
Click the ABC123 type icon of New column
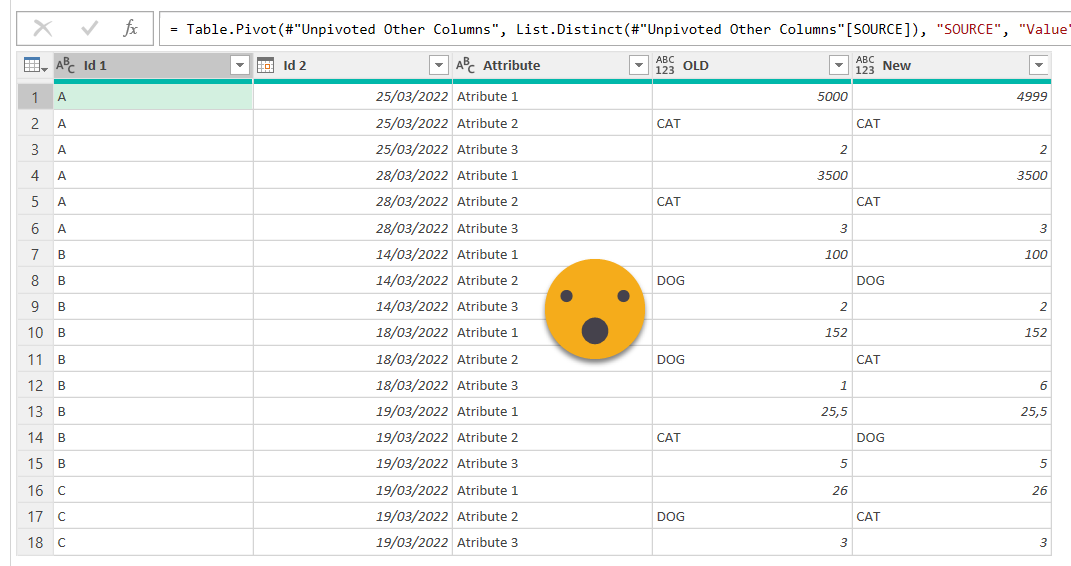[x=865, y=66]
